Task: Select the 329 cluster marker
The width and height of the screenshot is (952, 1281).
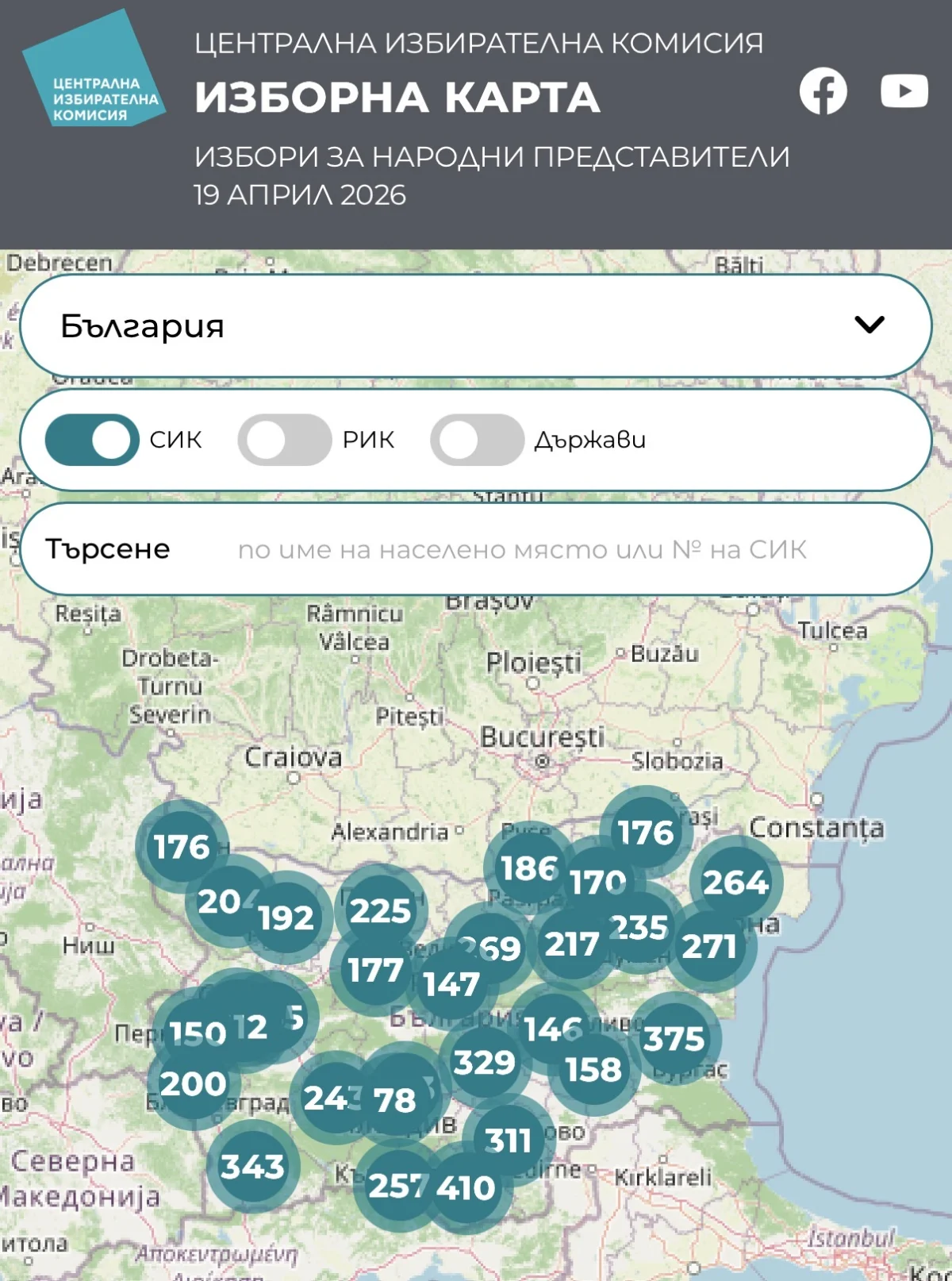Action: (x=484, y=1063)
